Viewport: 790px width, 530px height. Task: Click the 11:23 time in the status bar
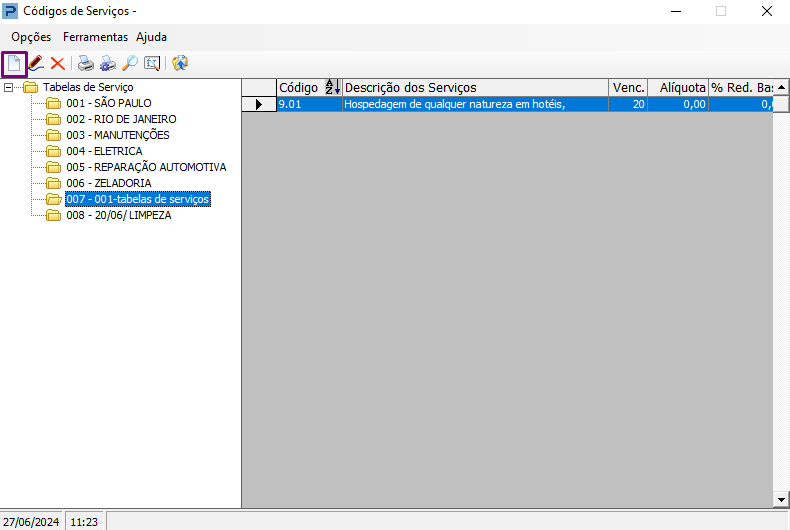click(84, 522)
